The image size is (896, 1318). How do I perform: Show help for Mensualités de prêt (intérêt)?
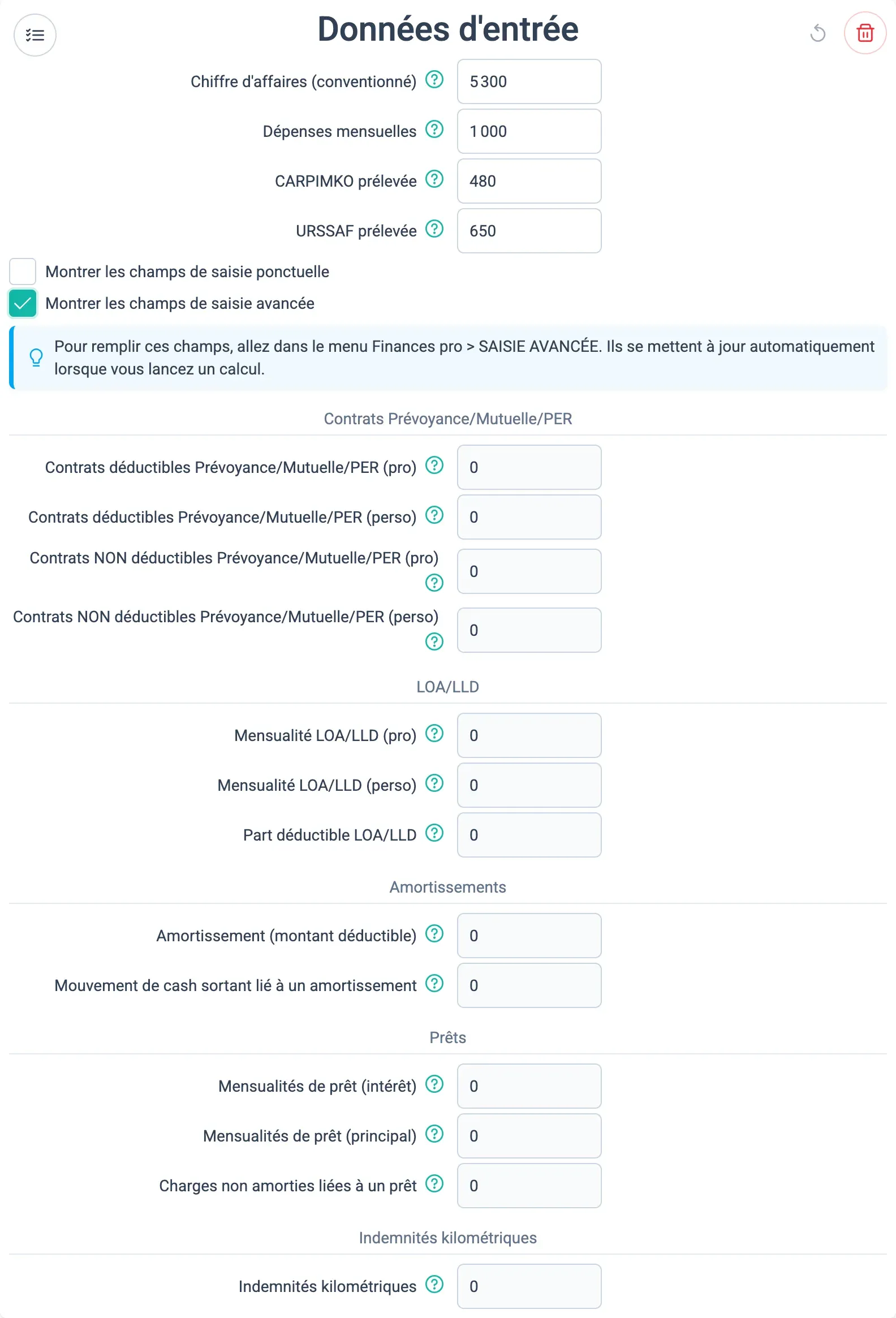(434, 1084)
